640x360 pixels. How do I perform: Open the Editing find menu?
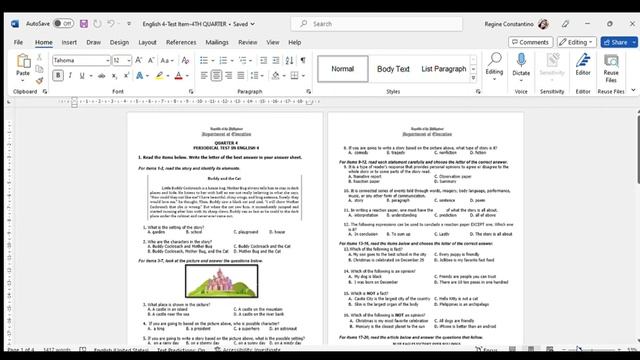click(494, 67)
